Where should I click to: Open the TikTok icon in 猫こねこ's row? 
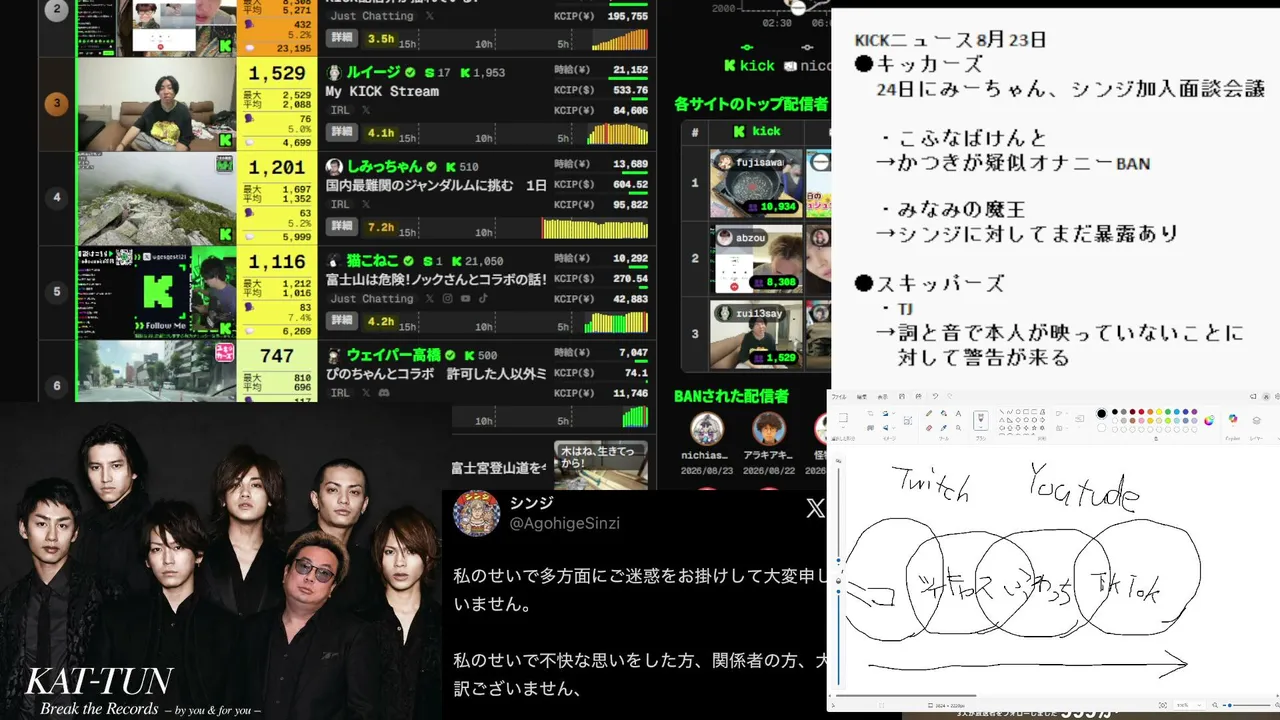coord(482,298)
